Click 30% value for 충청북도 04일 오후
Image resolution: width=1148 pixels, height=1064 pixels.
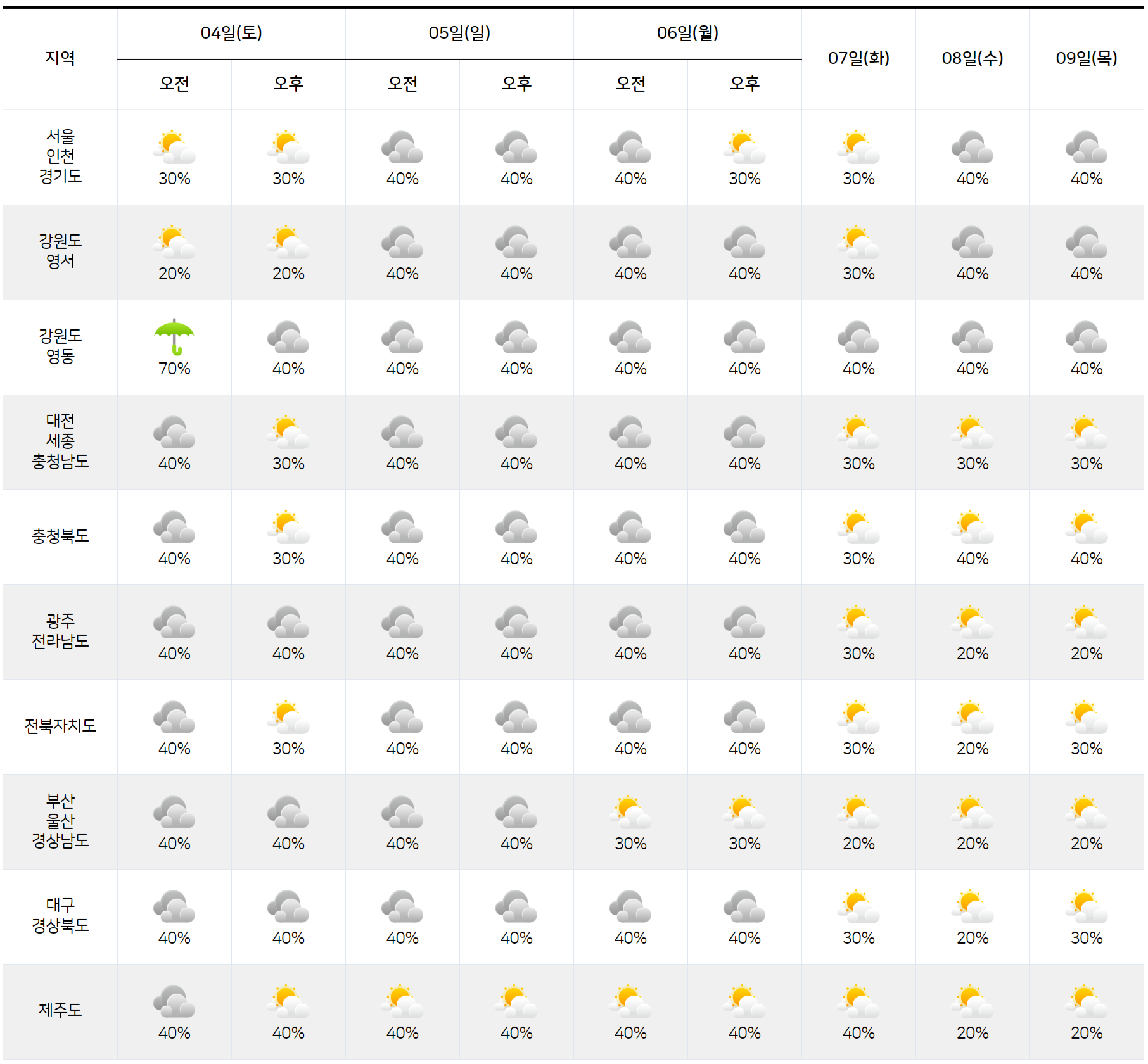tap(288, 559)
